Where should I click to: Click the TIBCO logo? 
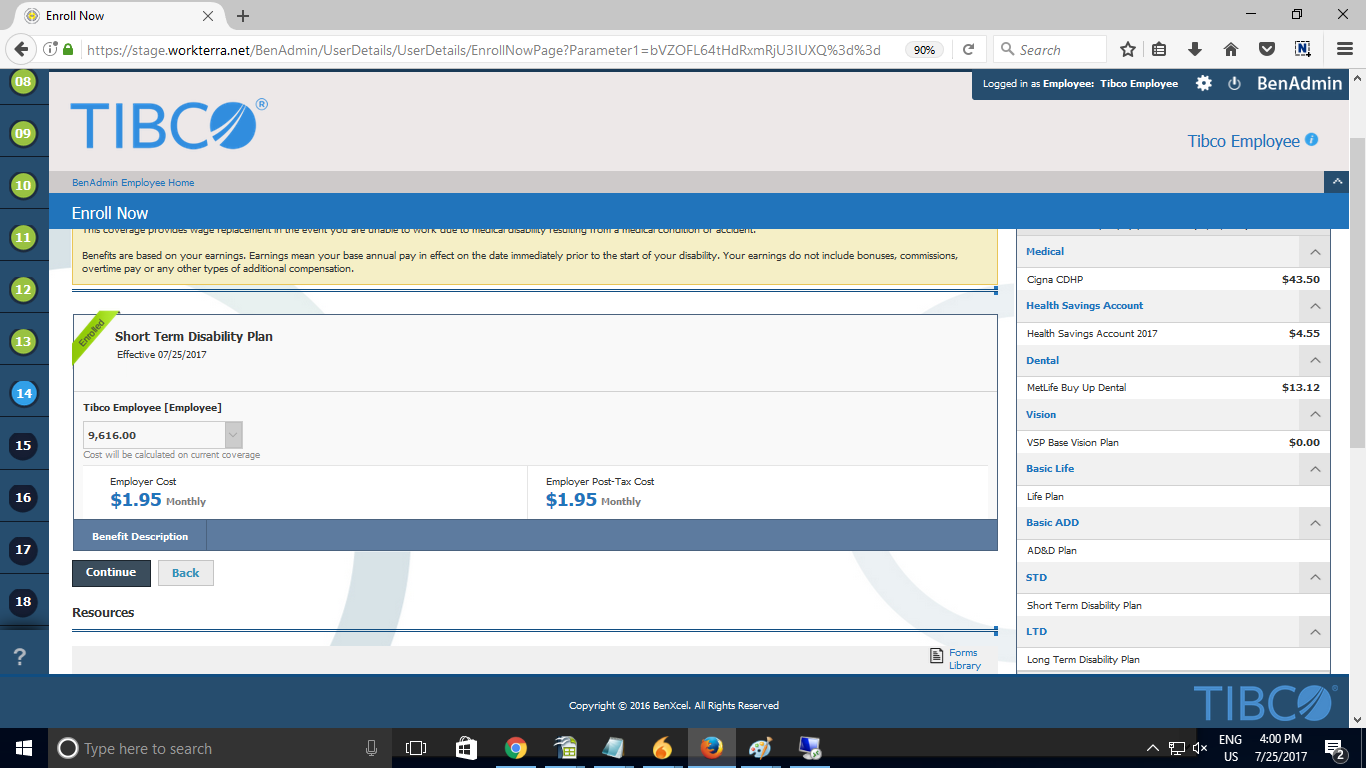point(169,125)
